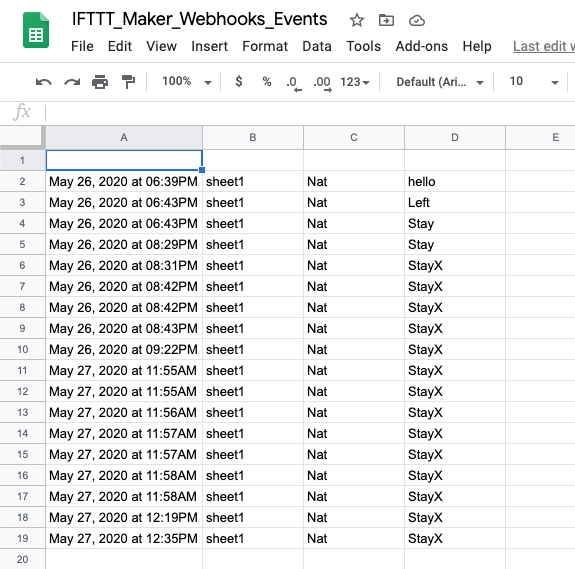Star the IFTTT_Maker_Webhooks_Events document
The width and height of the screenshot is (575, 569).
pyautogui.click(x=356, y=20)
